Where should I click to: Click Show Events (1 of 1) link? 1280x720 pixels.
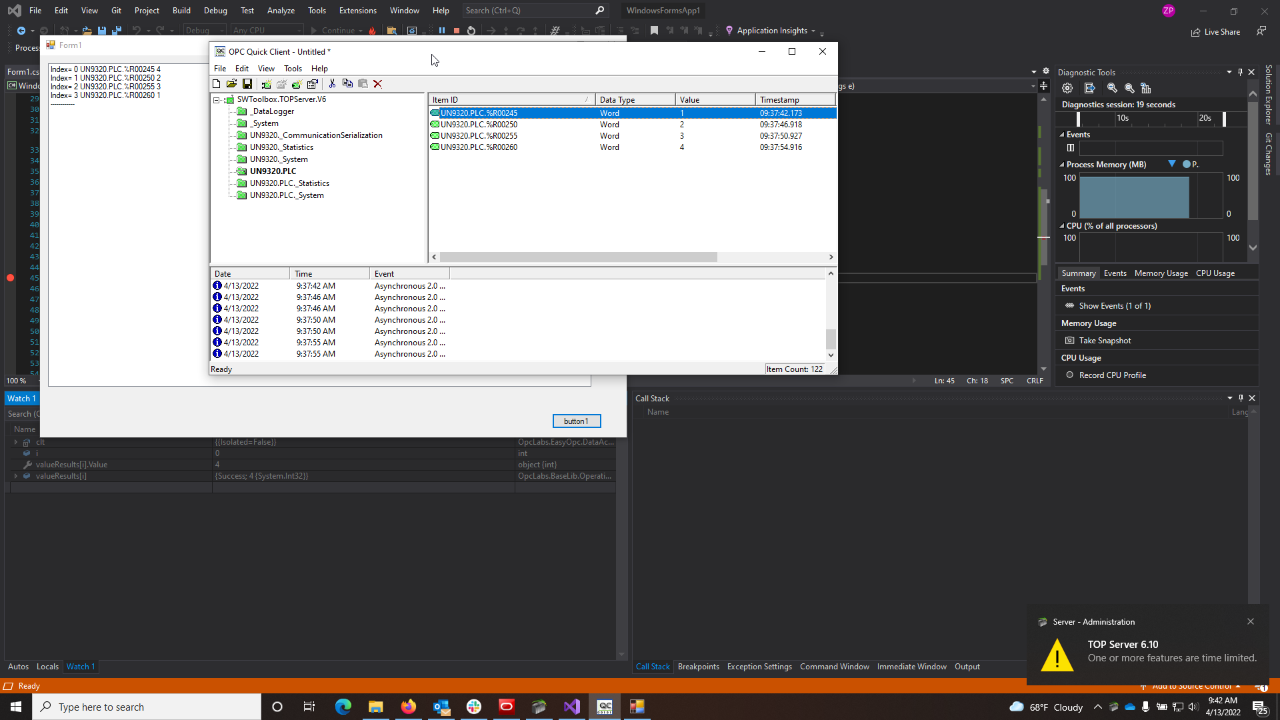[1115, 306]
